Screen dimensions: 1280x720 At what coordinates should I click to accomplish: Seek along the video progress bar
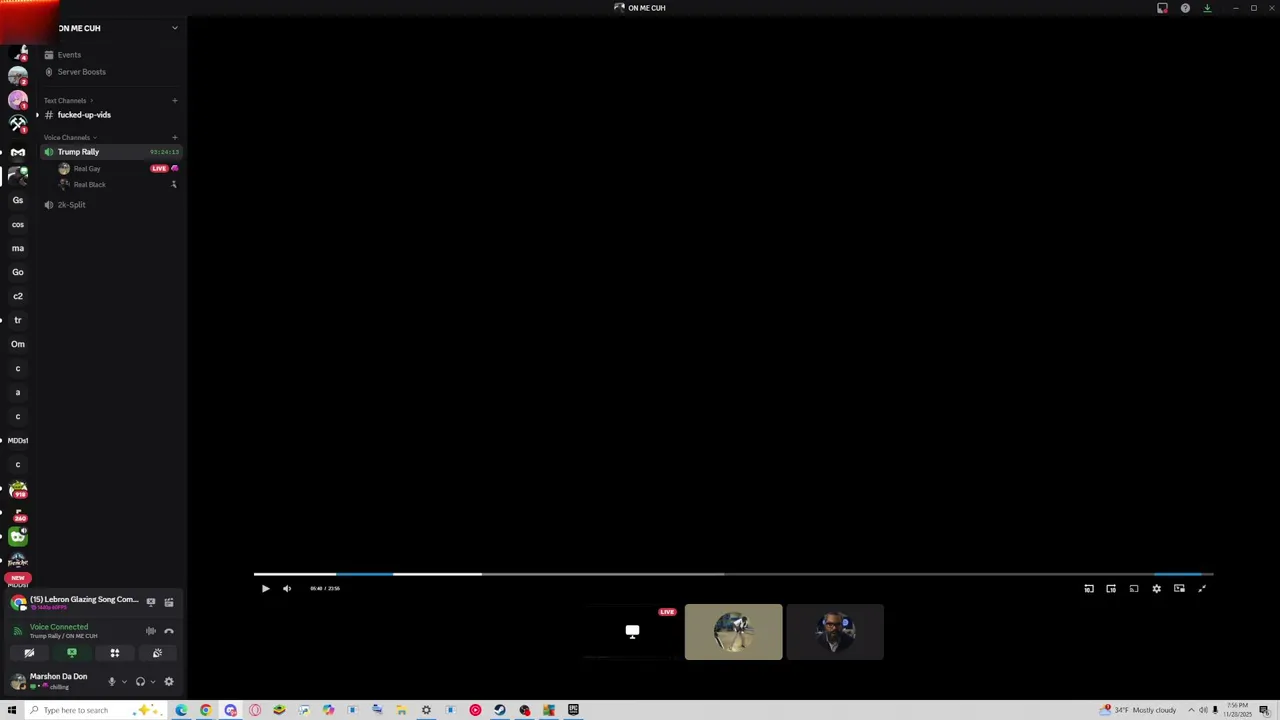[733, 574]
